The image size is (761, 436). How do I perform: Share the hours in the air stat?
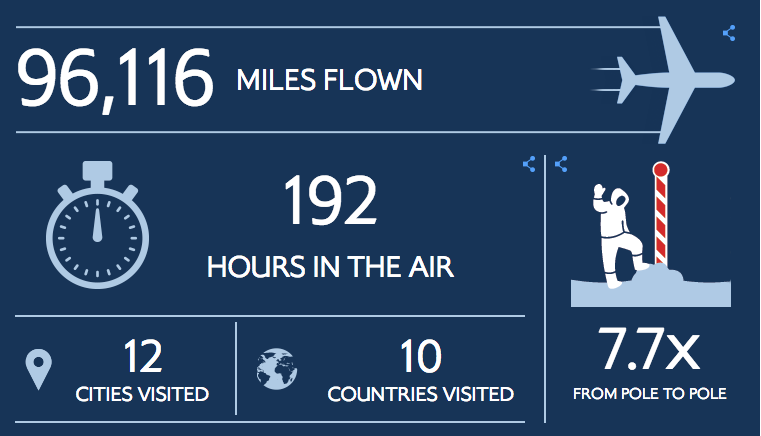point(529,163)
